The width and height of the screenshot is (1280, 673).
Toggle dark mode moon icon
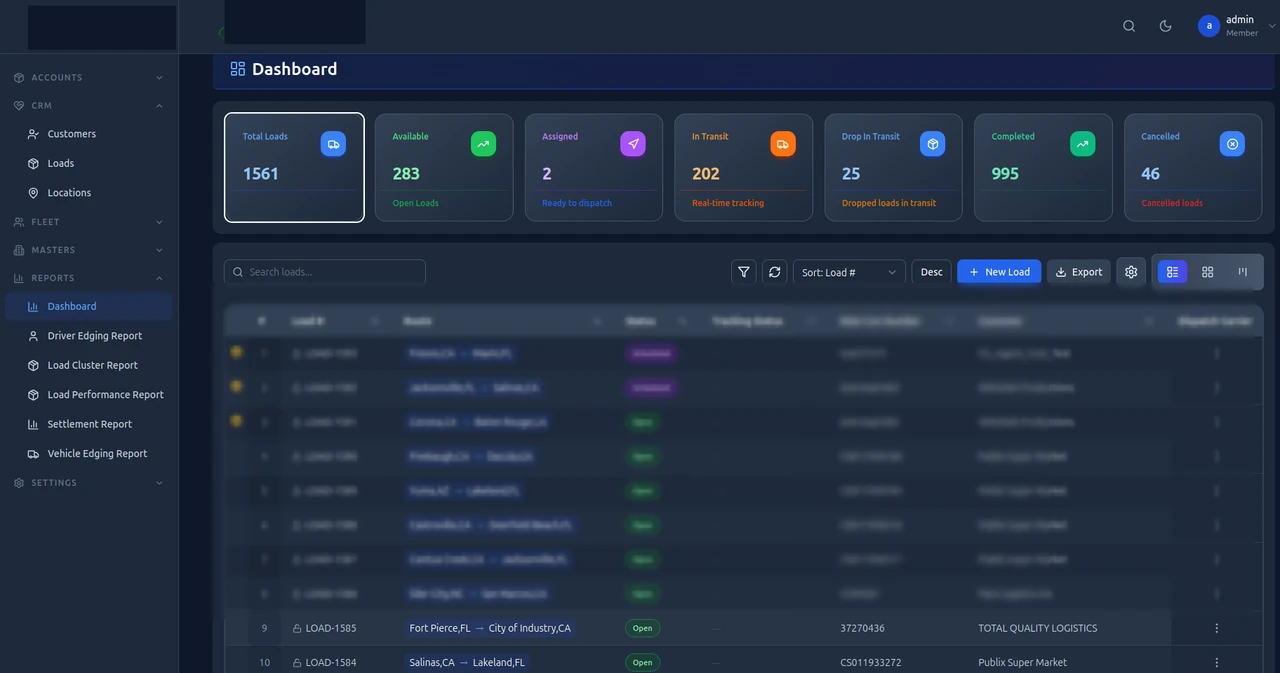pyautogui.click(x=1165, y=26)
